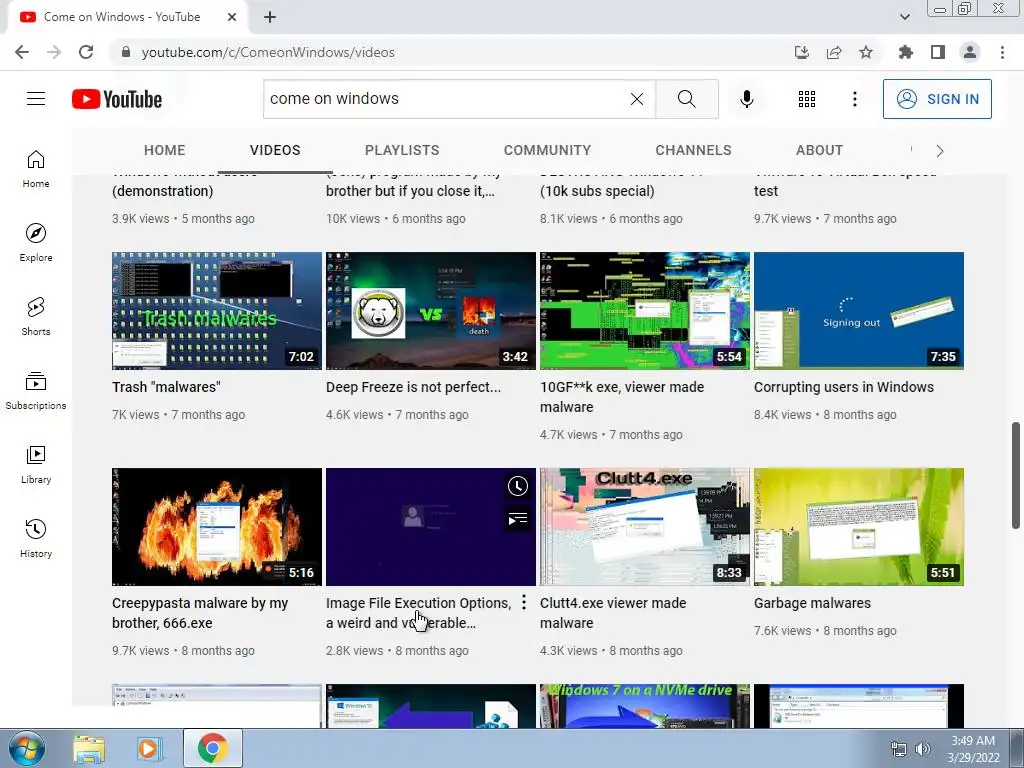Viewport: 1024px width, 768px height.
Task: Add Image File Execution video to queue
Action: pos(518,519)
